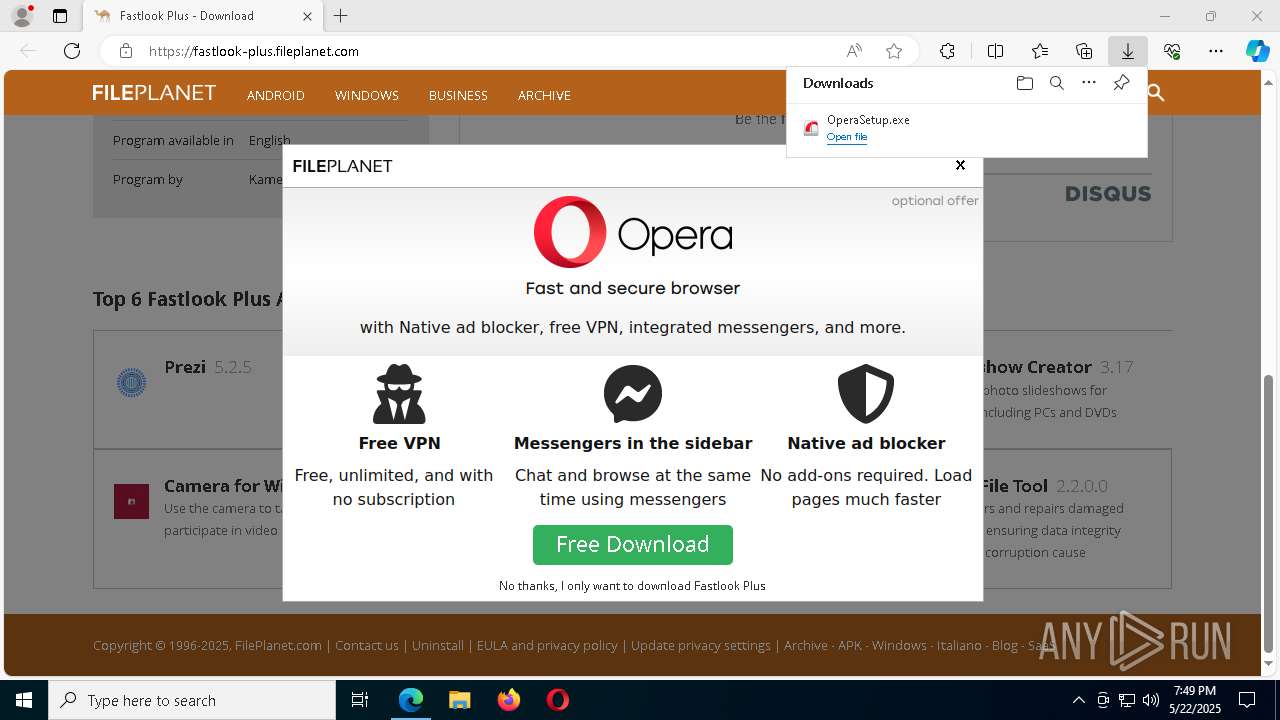1280x720 pixels.
Task: Launch Copilot icon in Edge toolbar
Action: coord(1257,51)
